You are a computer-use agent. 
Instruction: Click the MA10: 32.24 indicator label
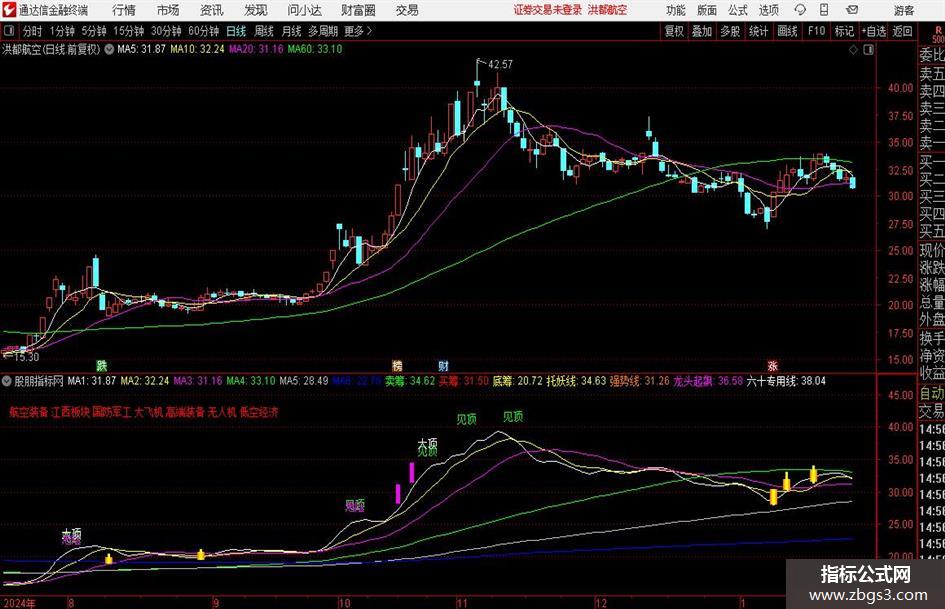tap(197, 49)
